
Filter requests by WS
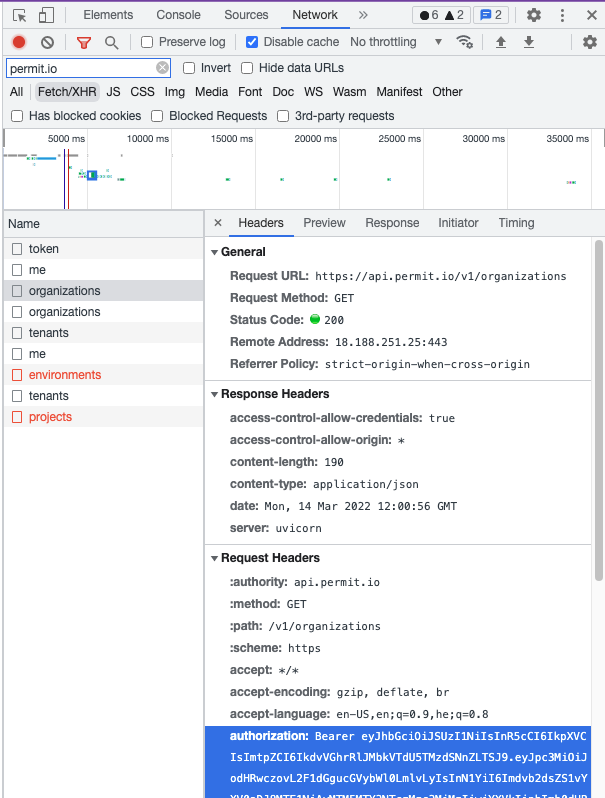pyautogui.click(x=313, y=92)
